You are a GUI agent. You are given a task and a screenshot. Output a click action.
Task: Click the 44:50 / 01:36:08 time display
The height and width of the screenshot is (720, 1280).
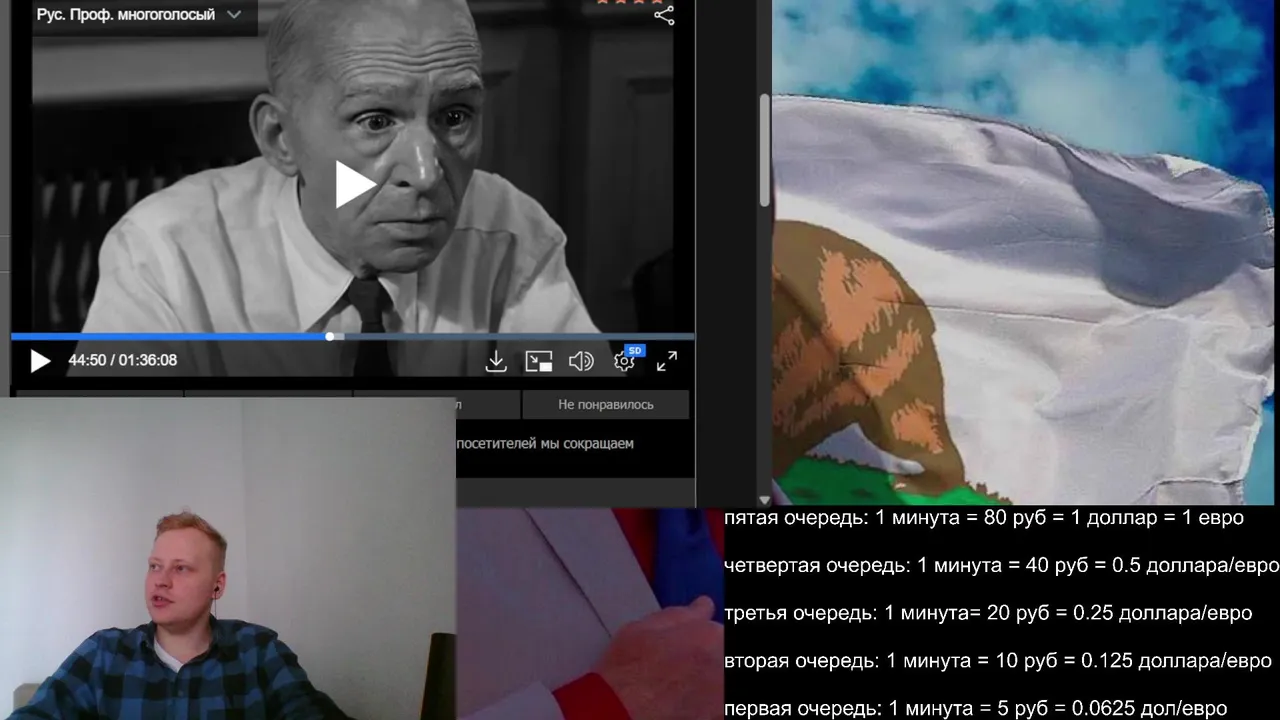coord(122,360)
